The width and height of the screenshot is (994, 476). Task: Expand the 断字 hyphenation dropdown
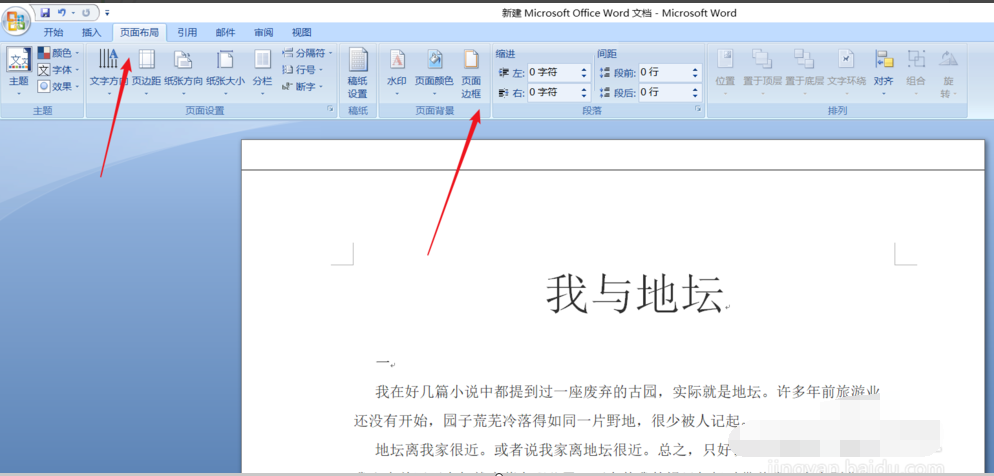coord(303,86)
